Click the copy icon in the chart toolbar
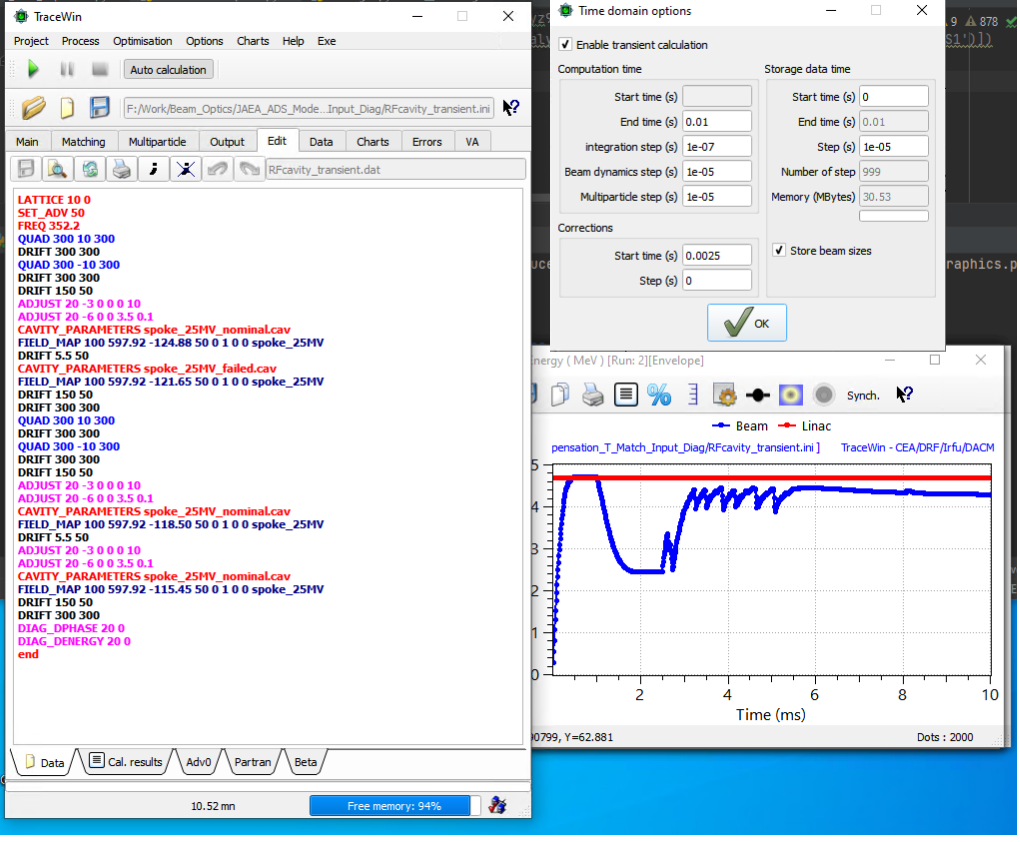The width and height of the screenshot is (1020, 842). point(561,395)
